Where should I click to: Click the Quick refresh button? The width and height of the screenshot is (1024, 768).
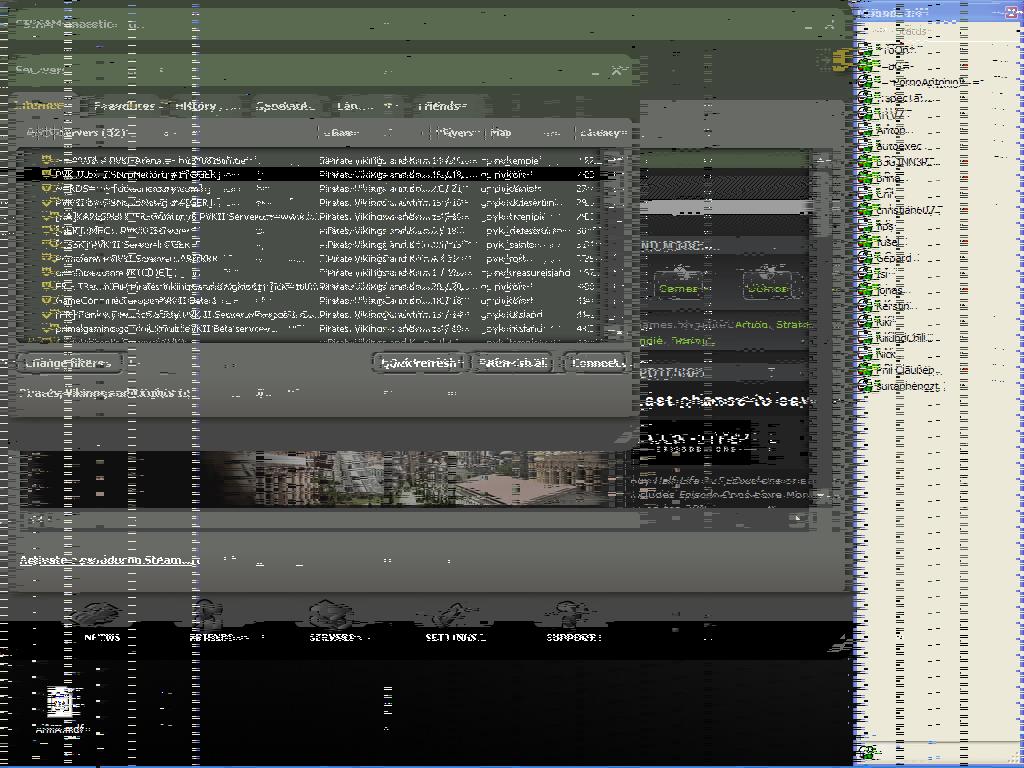[420, 363]
